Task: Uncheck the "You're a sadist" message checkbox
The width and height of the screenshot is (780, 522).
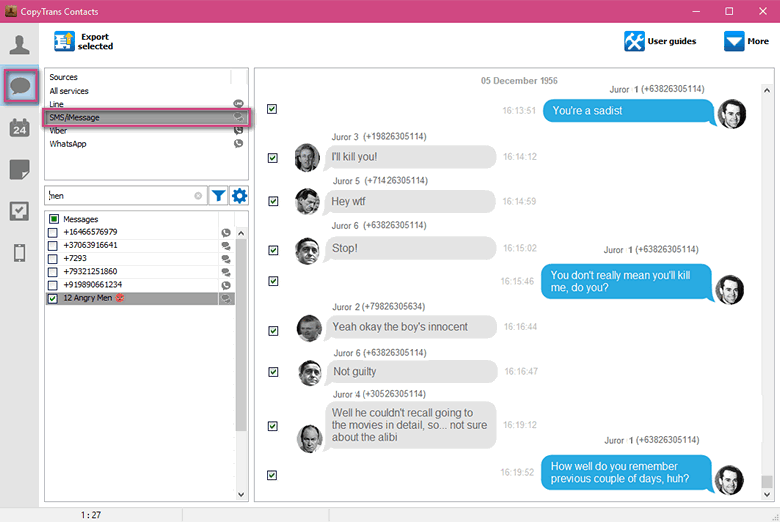Action: [272, 109]
